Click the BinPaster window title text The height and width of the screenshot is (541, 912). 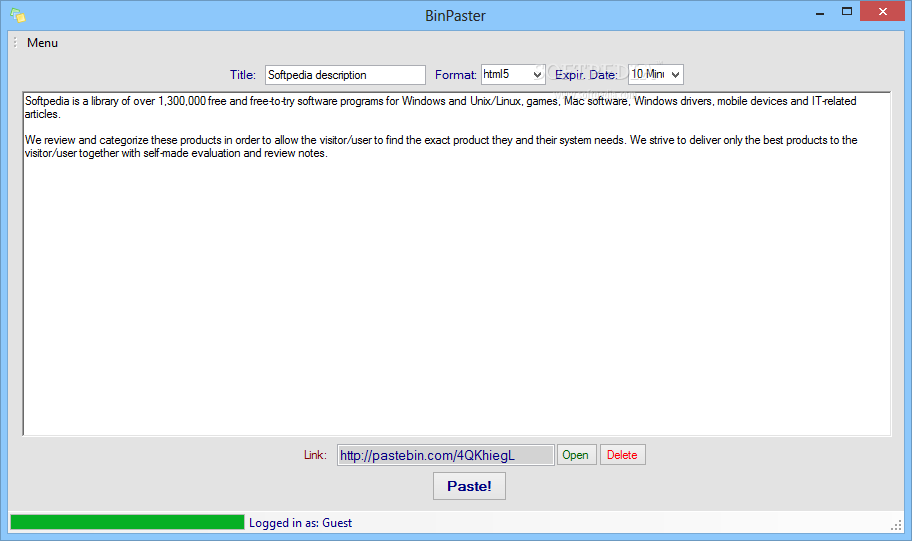point(455,16)
